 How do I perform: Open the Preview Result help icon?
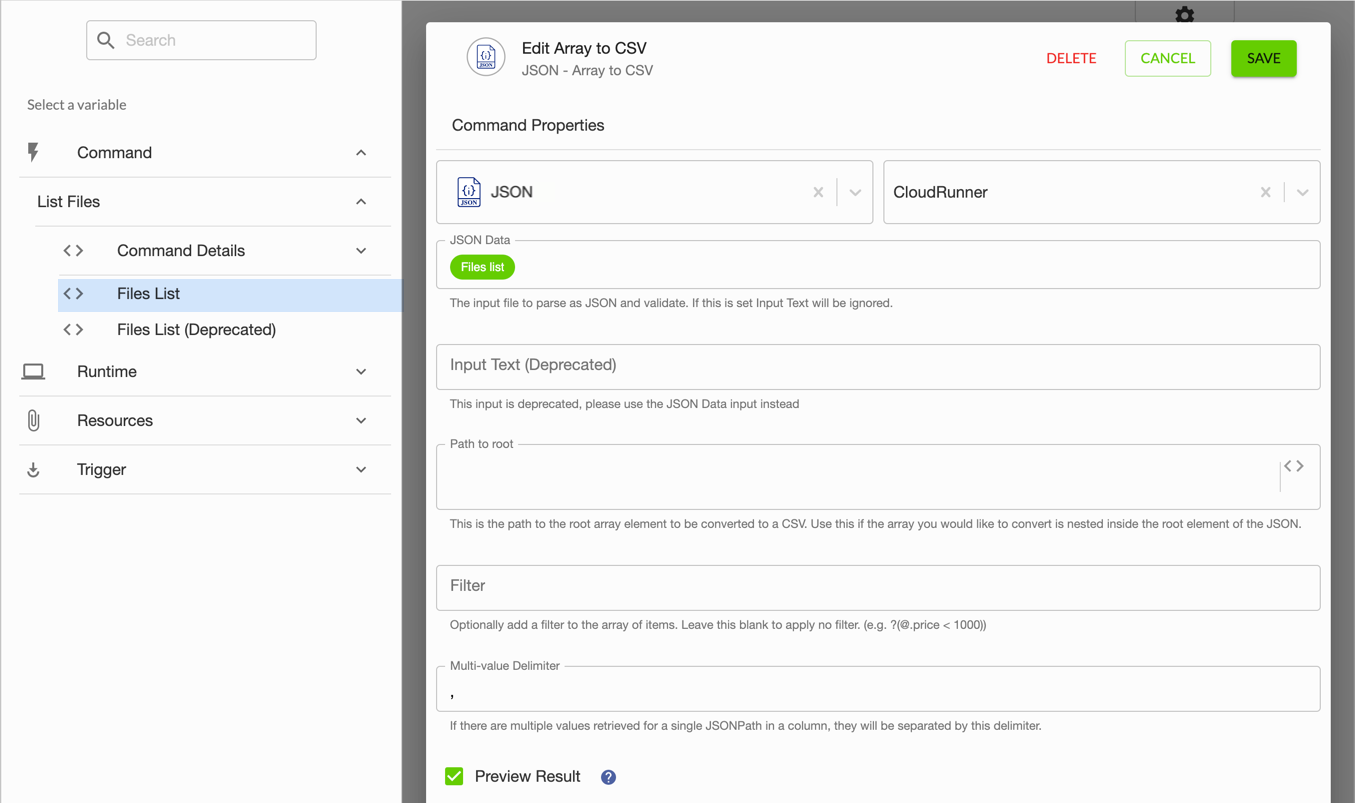pos(608,777)
